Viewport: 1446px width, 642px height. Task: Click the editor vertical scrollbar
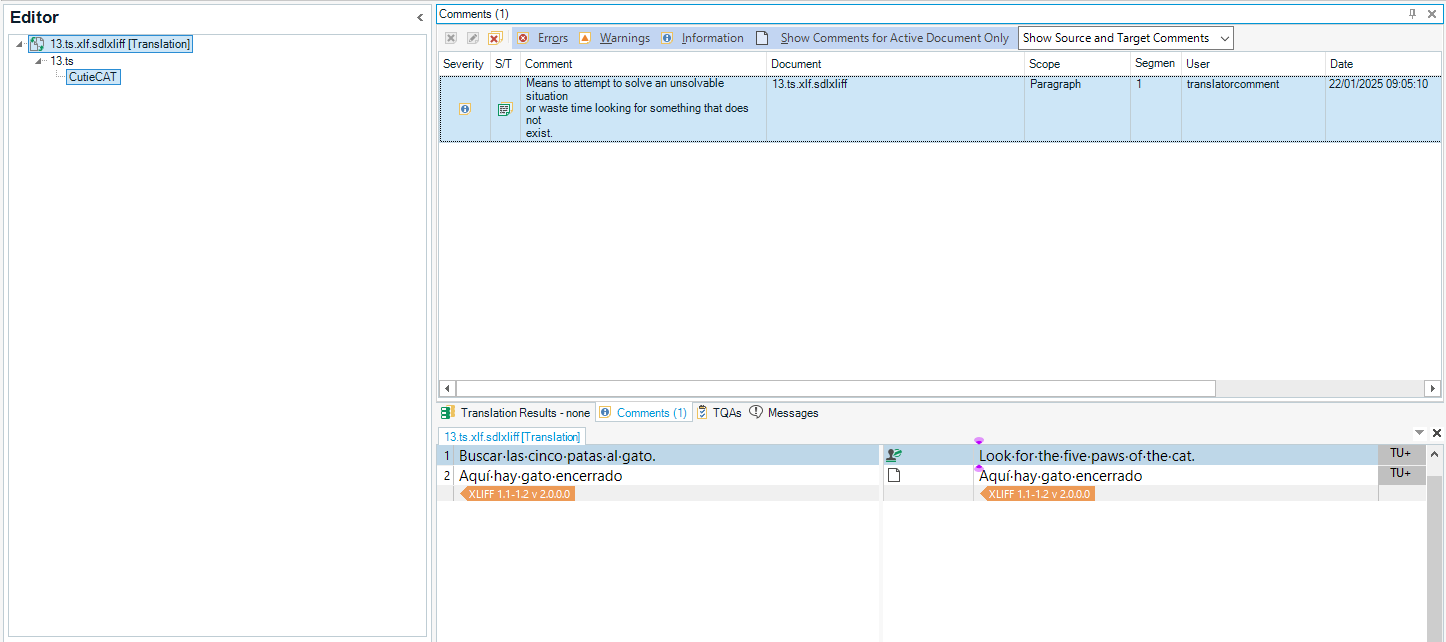(x=1435, y=543)
